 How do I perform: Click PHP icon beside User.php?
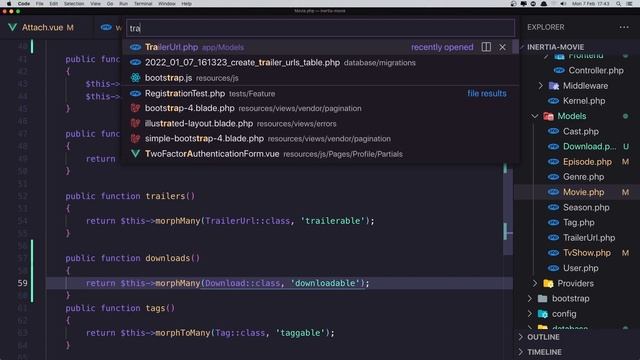tap(553, 268)
